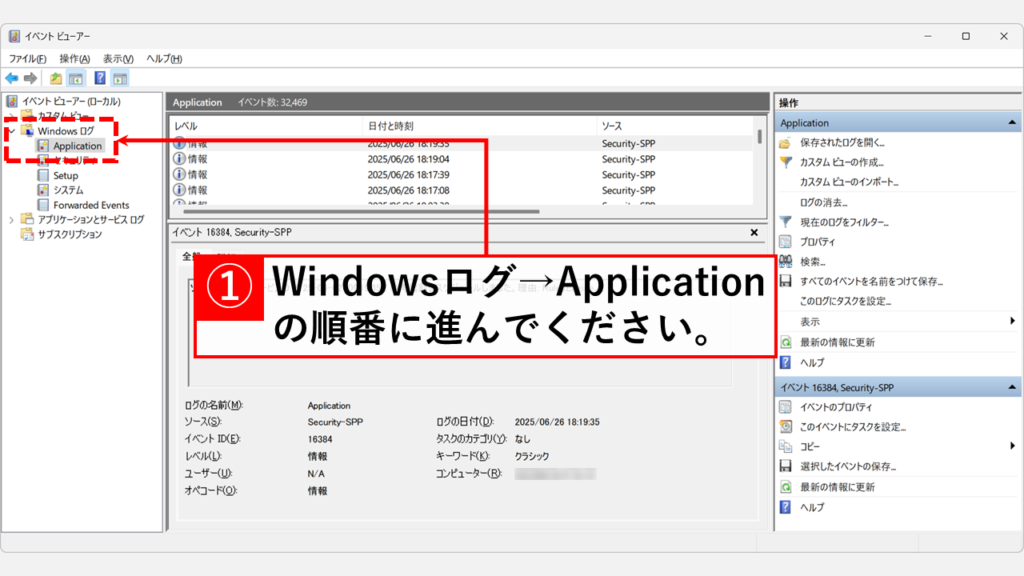This screenshot has width=1024, height=576.
Task: Click the event properties icon
Action: tap(786, 407)
